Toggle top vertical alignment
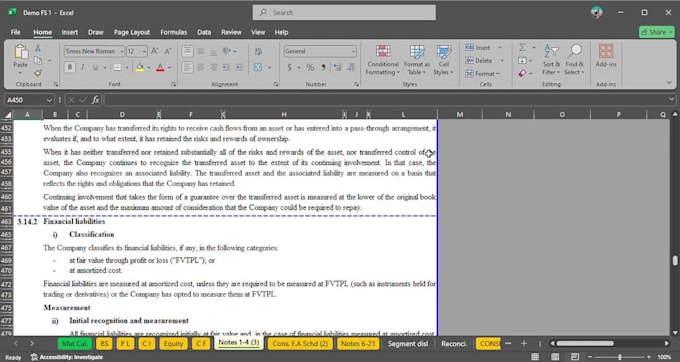This screenshot has height=362, width=680. coord(187,51)
